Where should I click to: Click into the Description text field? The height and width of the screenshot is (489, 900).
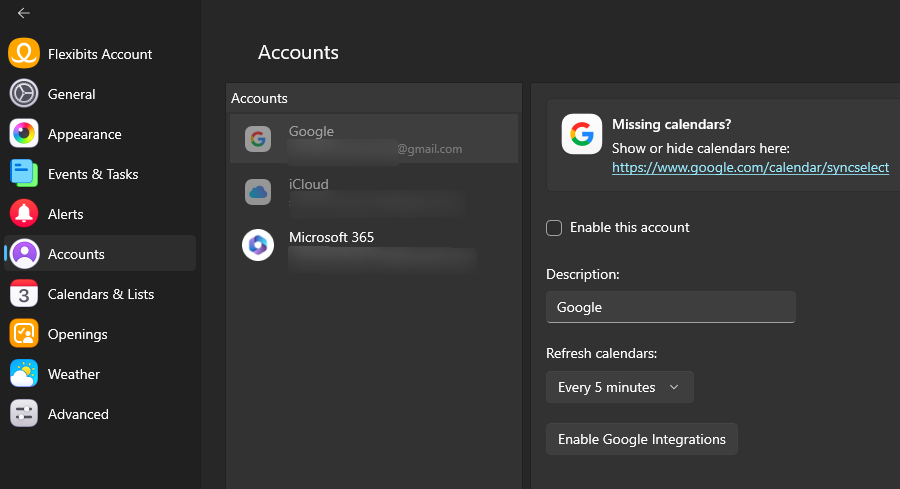click(x=670, y=307)
